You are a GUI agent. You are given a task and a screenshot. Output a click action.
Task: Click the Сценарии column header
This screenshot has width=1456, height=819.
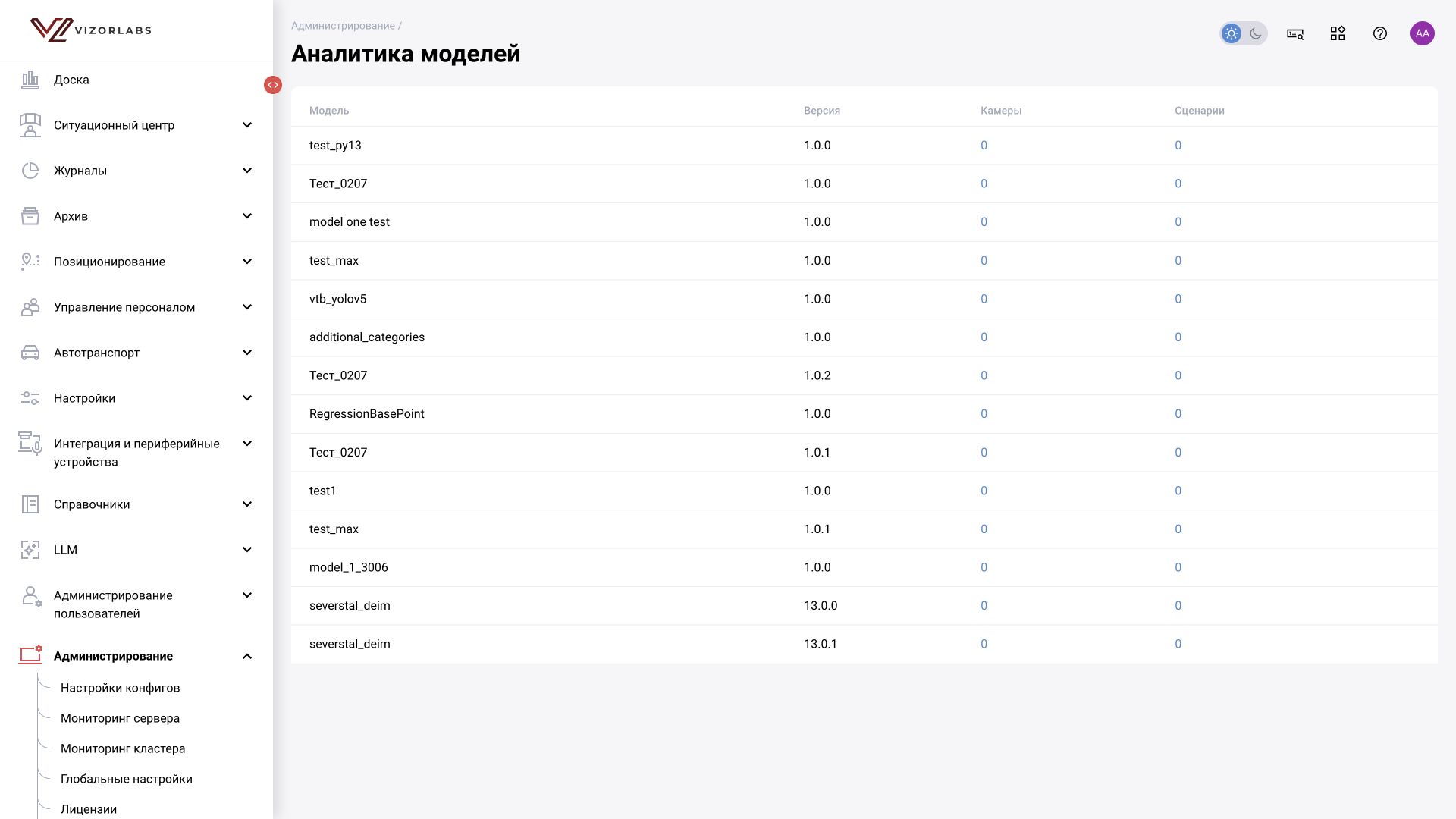tap(1200, 111)
